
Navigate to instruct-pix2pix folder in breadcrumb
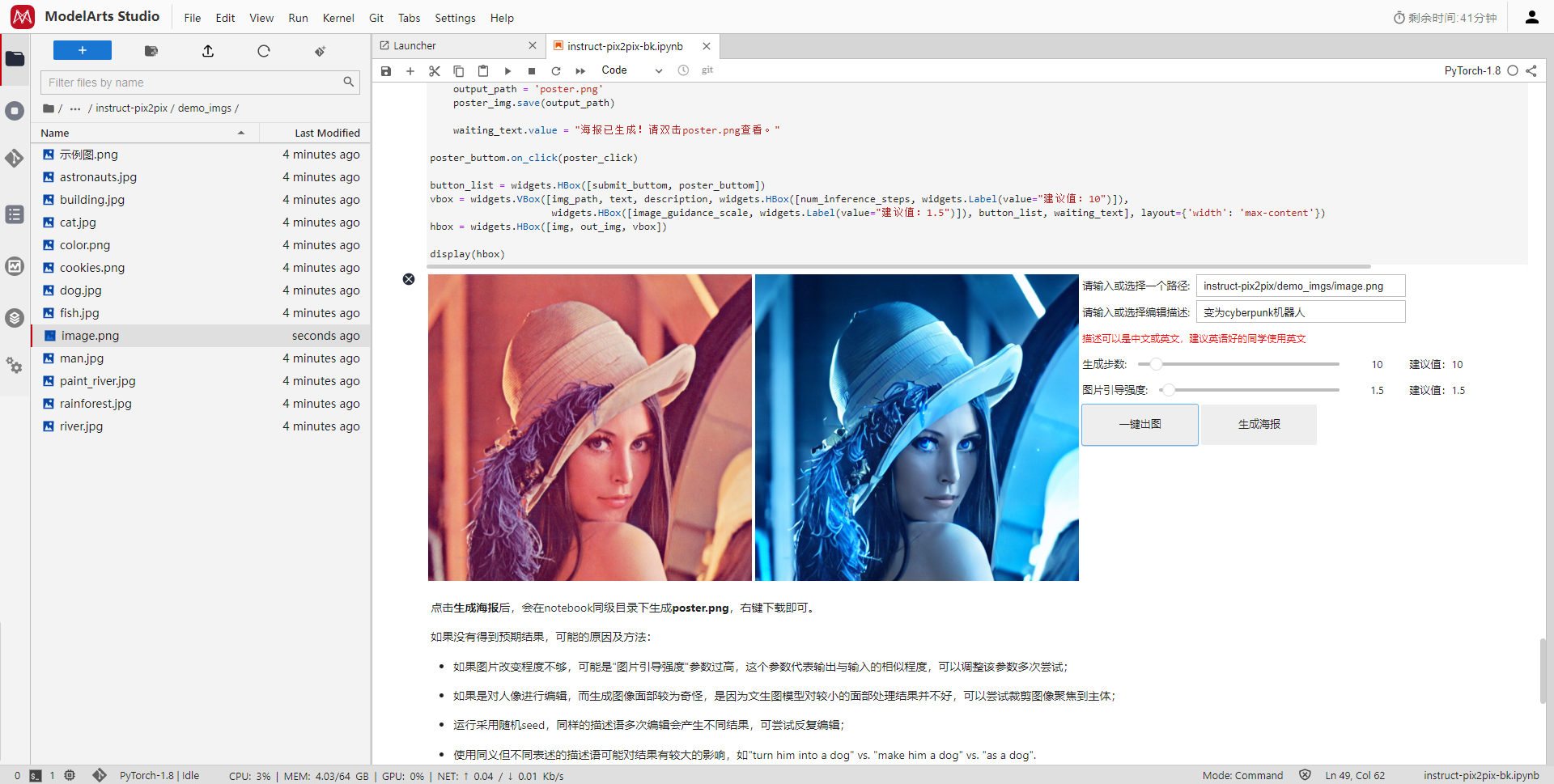tap(131, 108)
